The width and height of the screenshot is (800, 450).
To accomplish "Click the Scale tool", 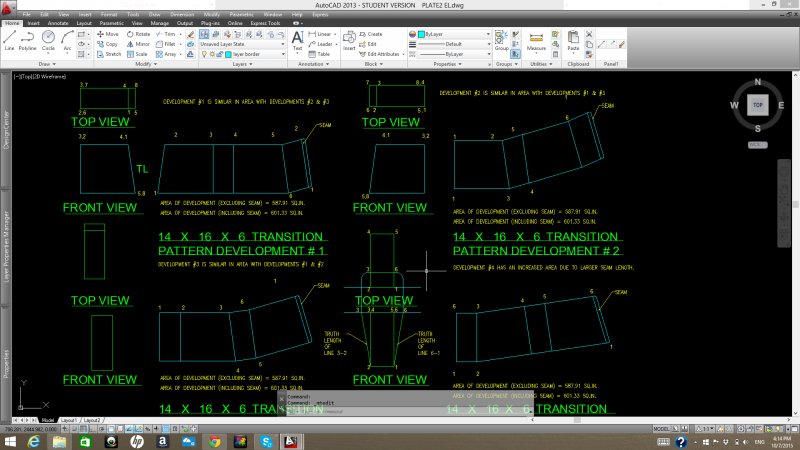I will point(137,54).
